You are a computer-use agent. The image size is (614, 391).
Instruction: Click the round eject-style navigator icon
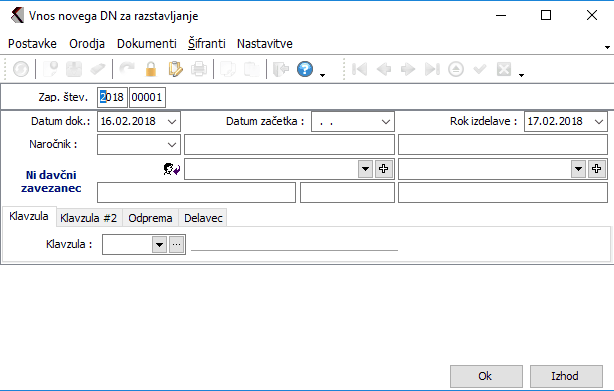click(x=456, y=69)
